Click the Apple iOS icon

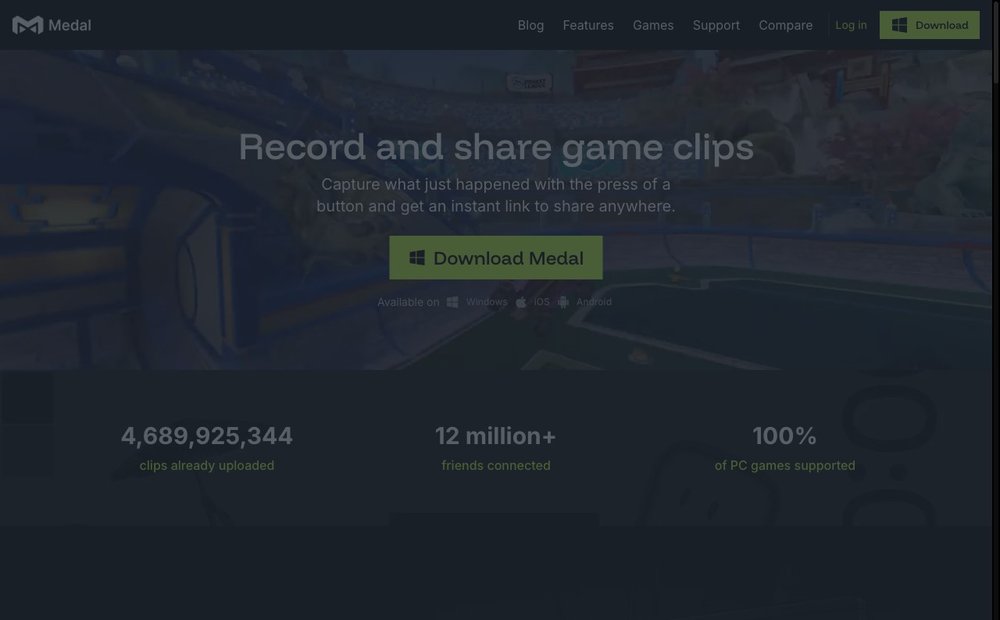[521, 302]
